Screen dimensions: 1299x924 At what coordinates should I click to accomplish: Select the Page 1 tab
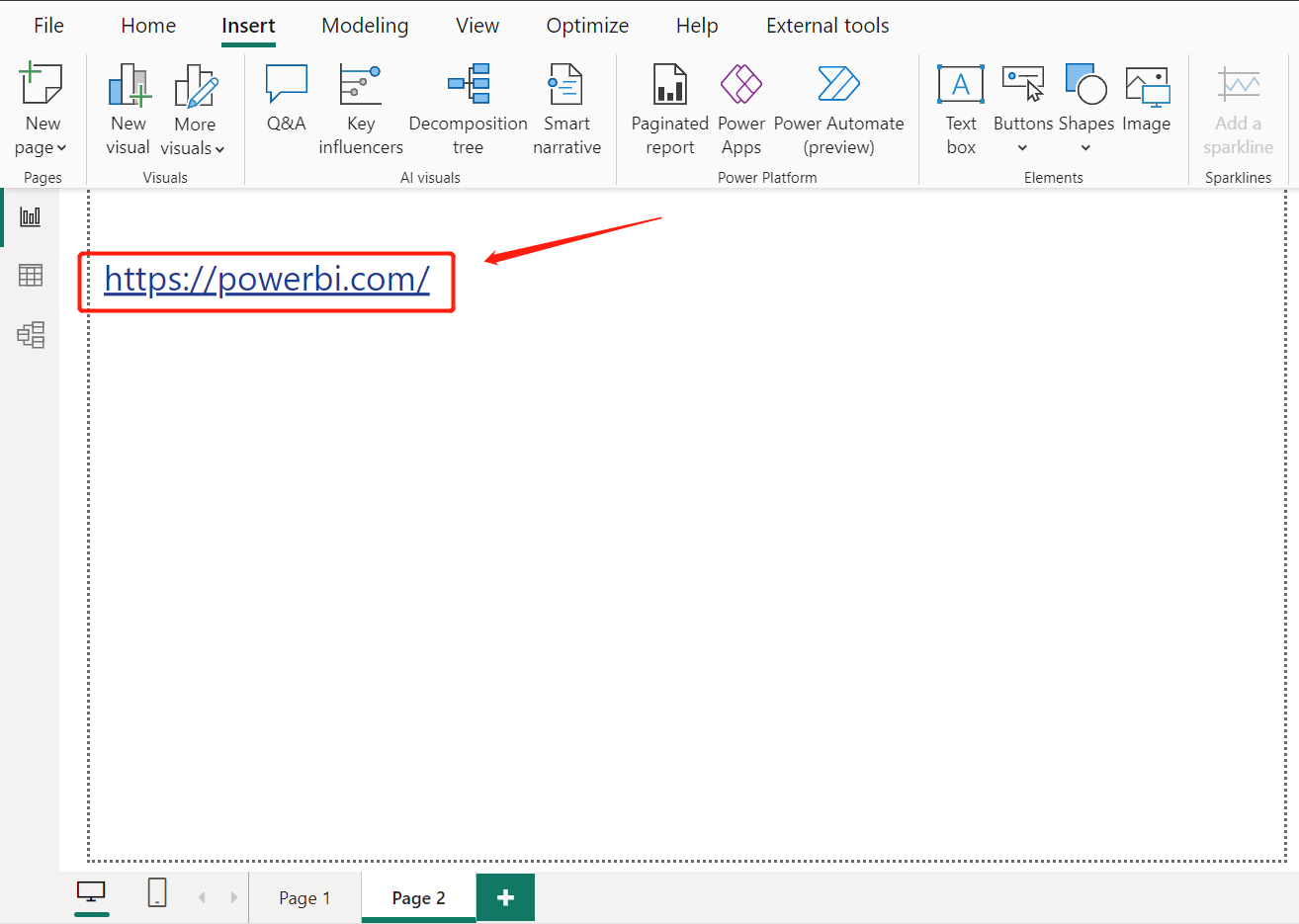tap(304, 897)
